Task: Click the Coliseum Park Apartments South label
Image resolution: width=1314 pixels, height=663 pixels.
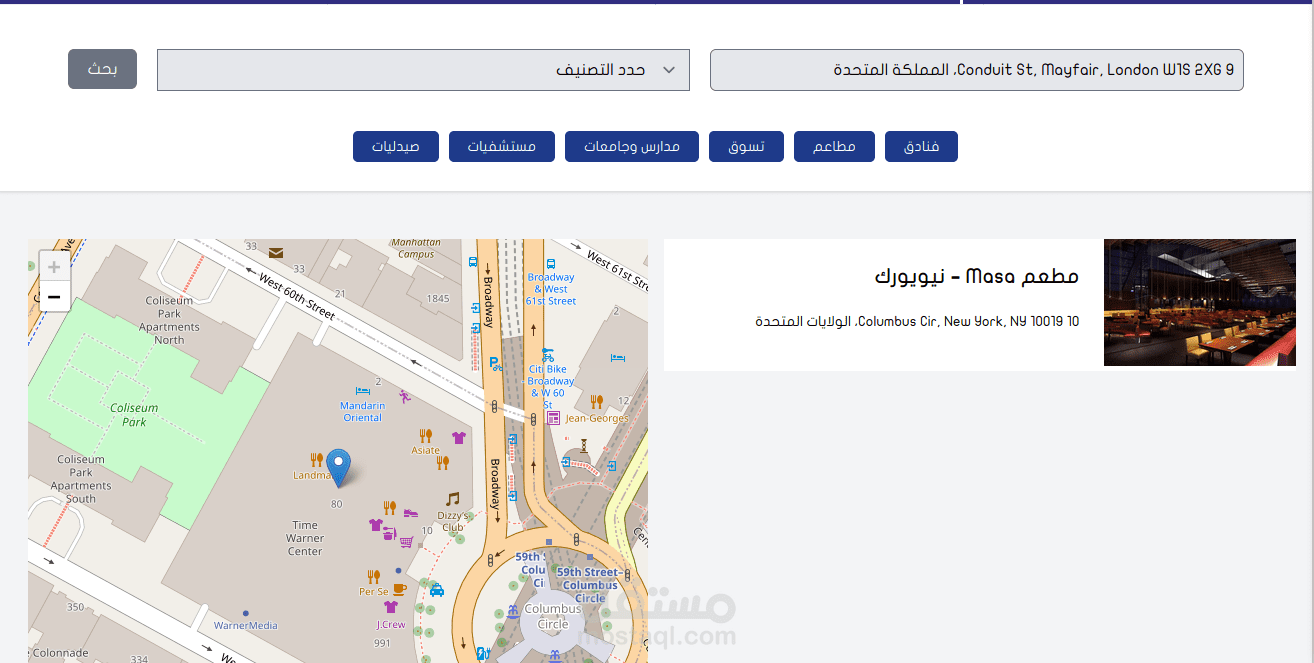Action: [81, 479]
